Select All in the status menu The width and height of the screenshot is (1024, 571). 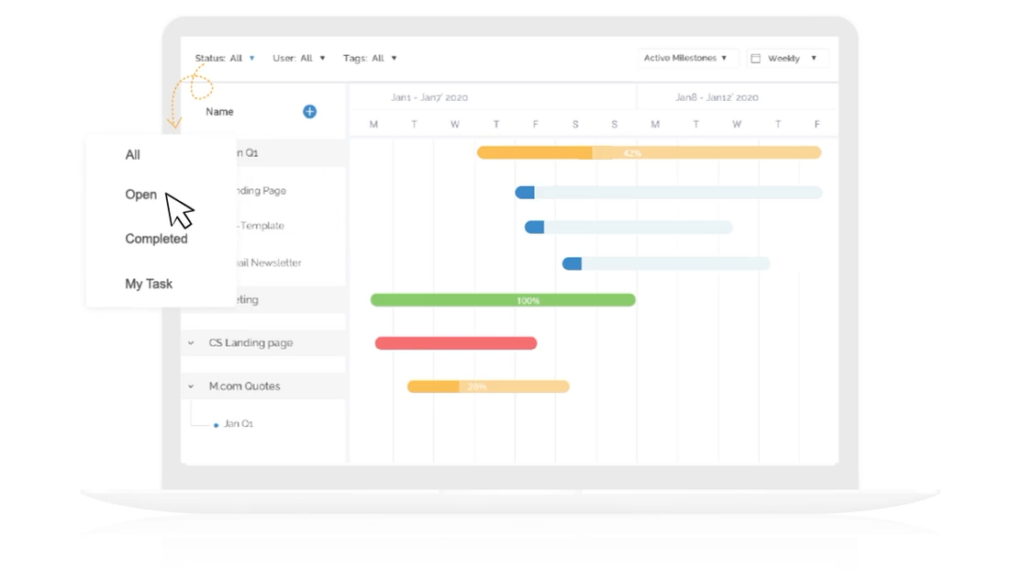coord(133,155)
